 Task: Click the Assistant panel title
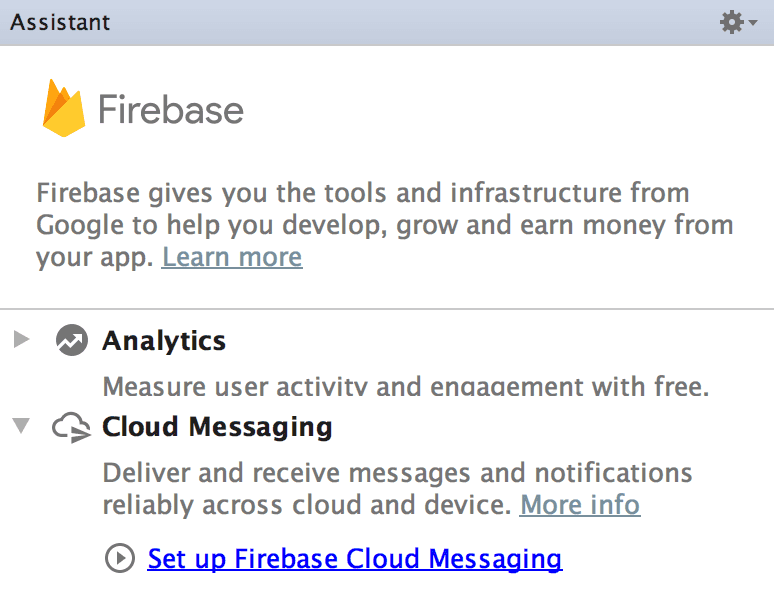pyautogui.click(x=60, y=23)
